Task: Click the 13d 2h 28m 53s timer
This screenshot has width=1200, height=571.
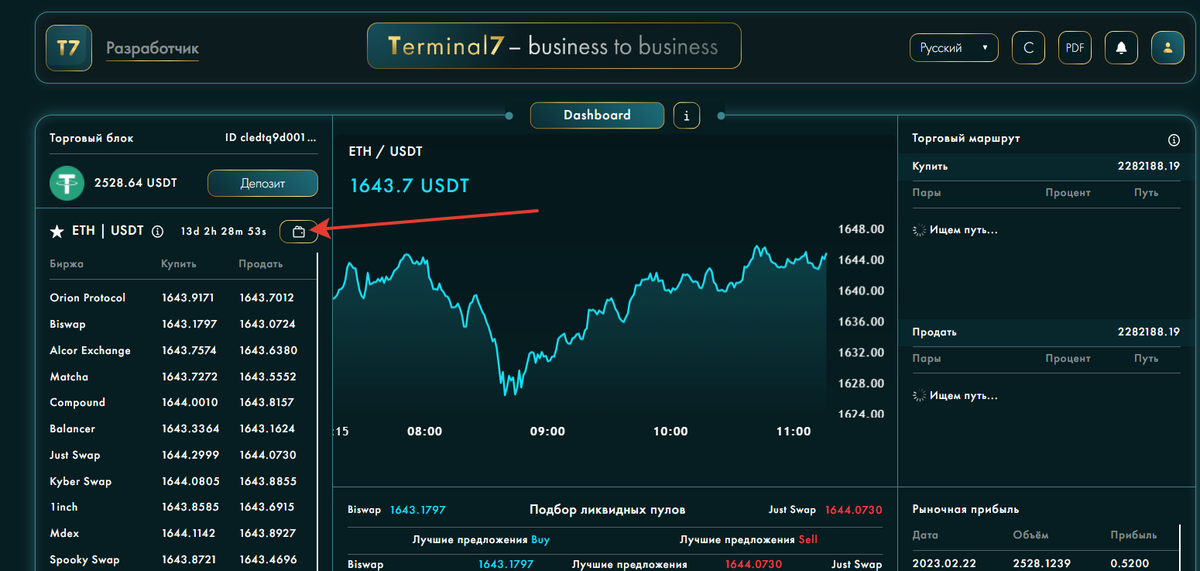Action: (x=223, y=232)
